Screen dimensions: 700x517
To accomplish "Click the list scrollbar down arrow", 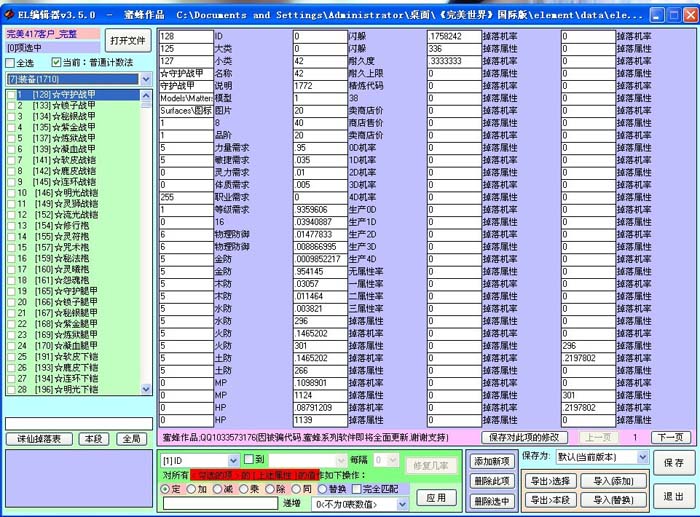I will (x=146, y=389).
